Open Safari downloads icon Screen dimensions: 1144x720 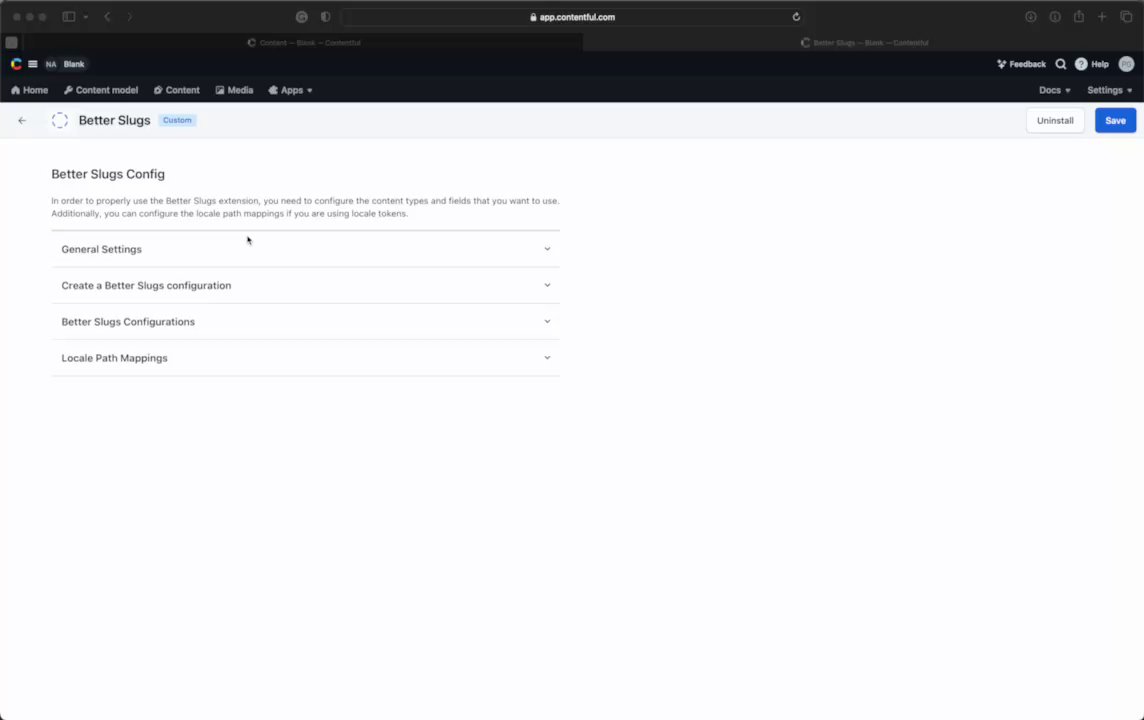[x=1030, y=17]
